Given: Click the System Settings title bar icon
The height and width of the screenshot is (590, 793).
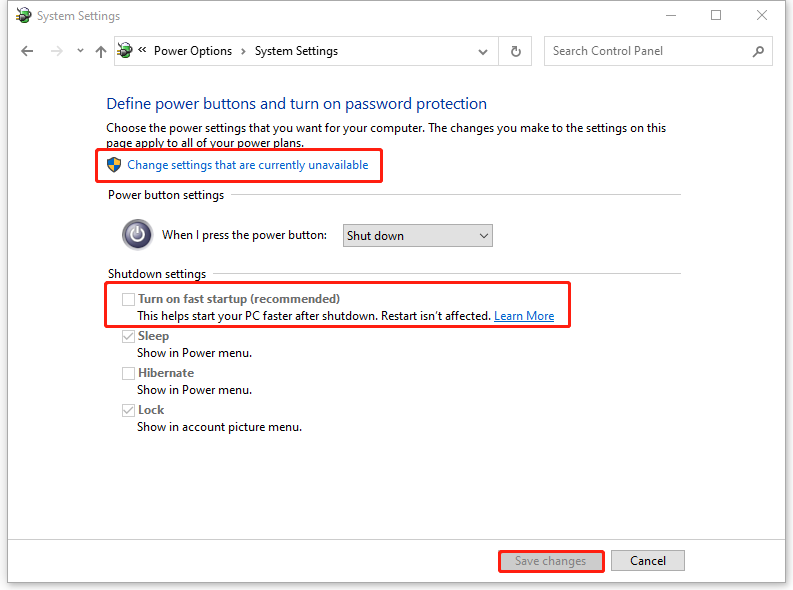Looking at the screenshot, I should click(23, 15).
